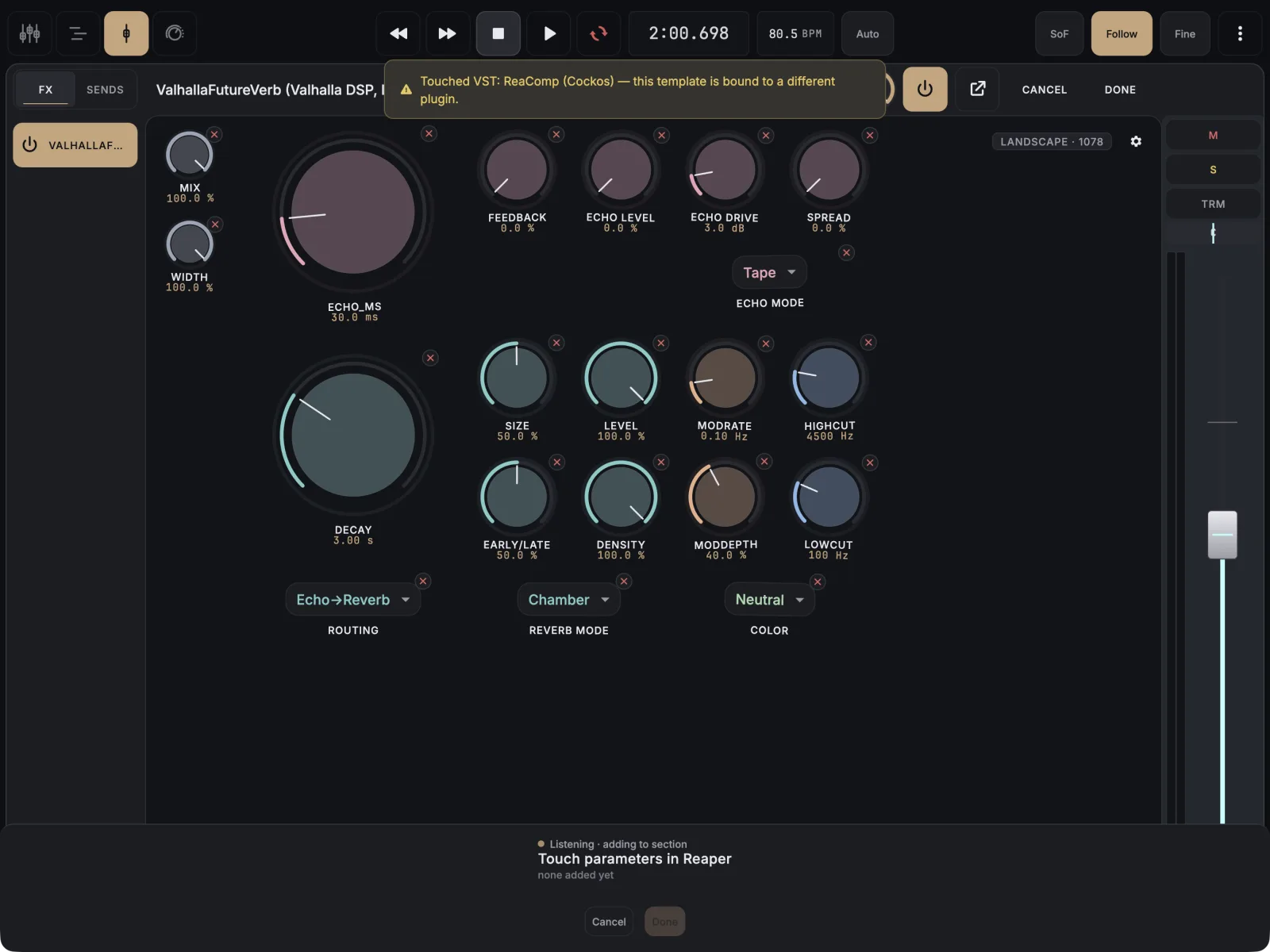
Task: Click the track volume fader handle
Action: 1222,535
